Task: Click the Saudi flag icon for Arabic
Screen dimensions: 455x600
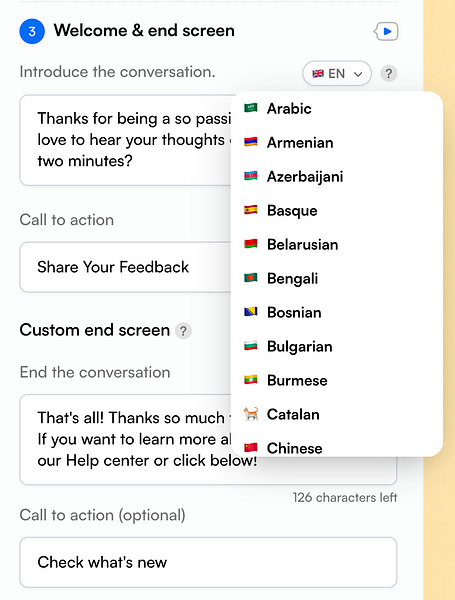Action: (x=251, y=108)
